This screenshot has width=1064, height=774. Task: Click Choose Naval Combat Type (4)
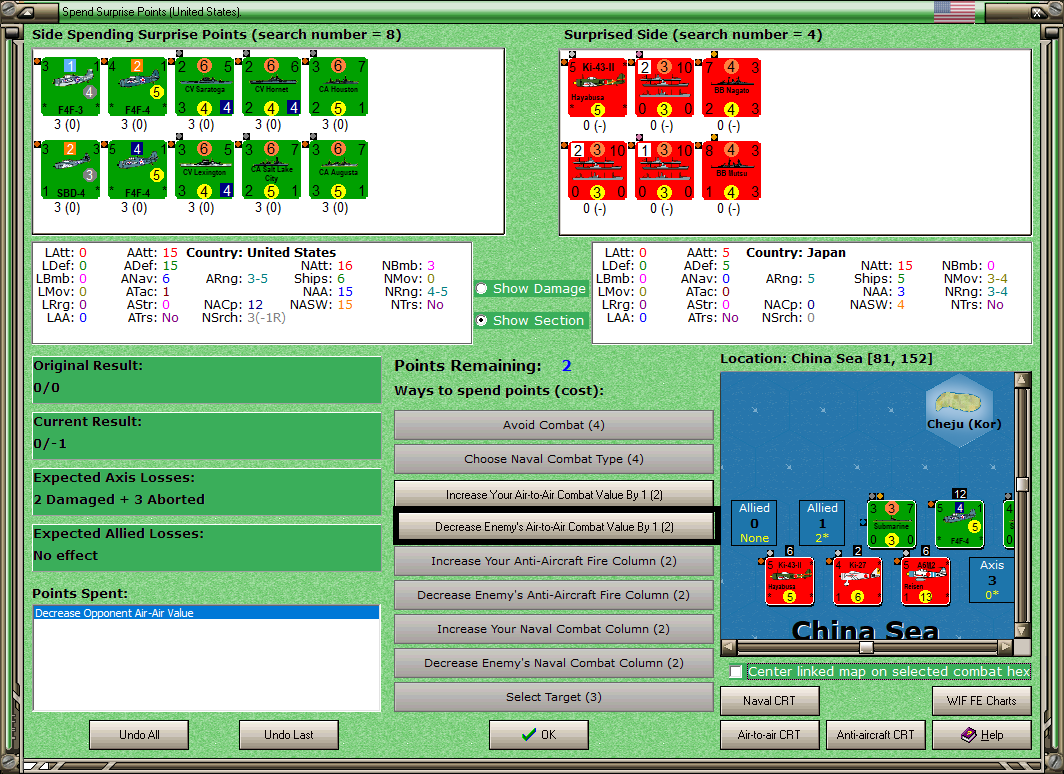553,459
